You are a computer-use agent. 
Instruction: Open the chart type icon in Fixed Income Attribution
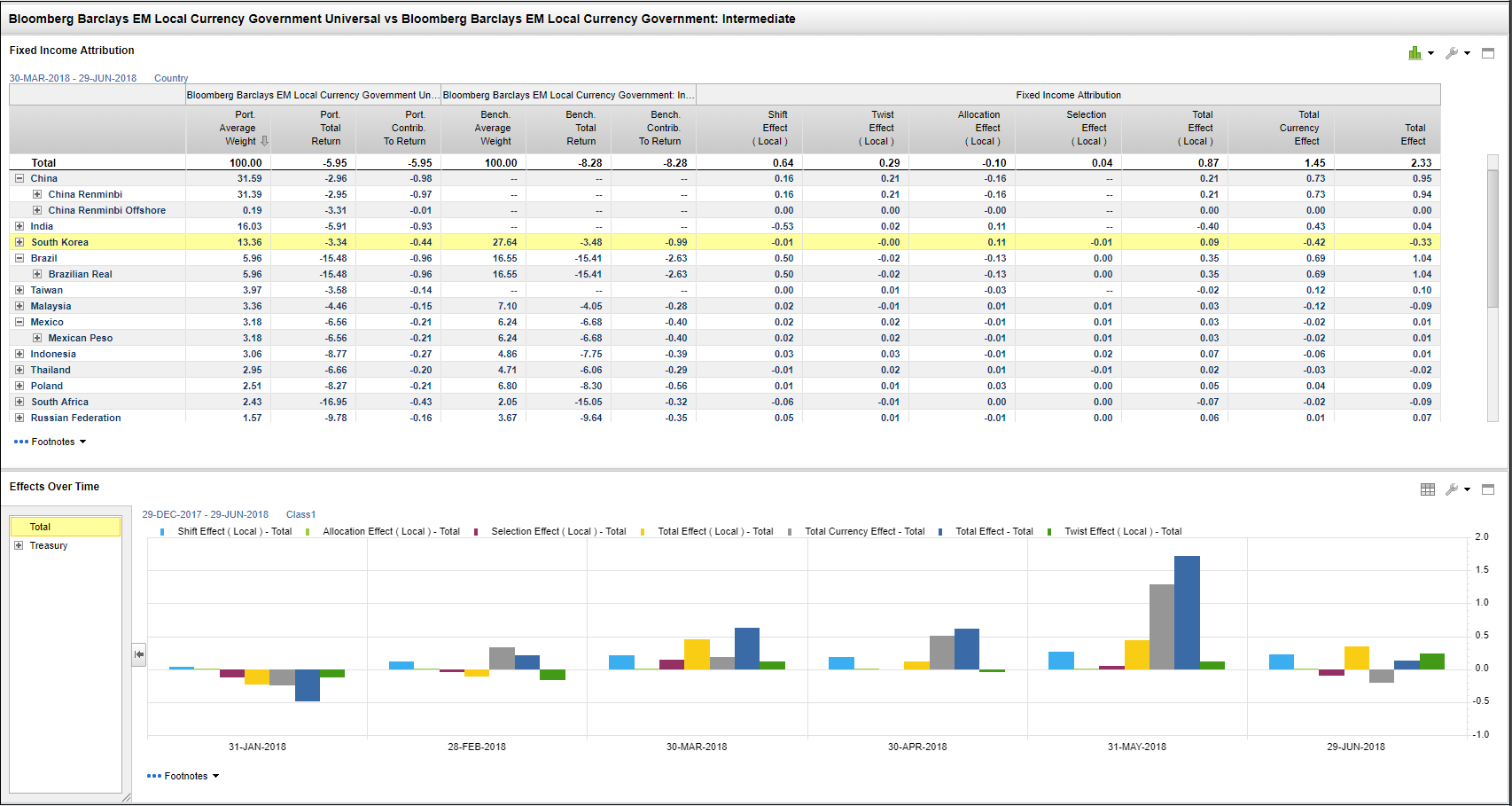point(1415,53)
